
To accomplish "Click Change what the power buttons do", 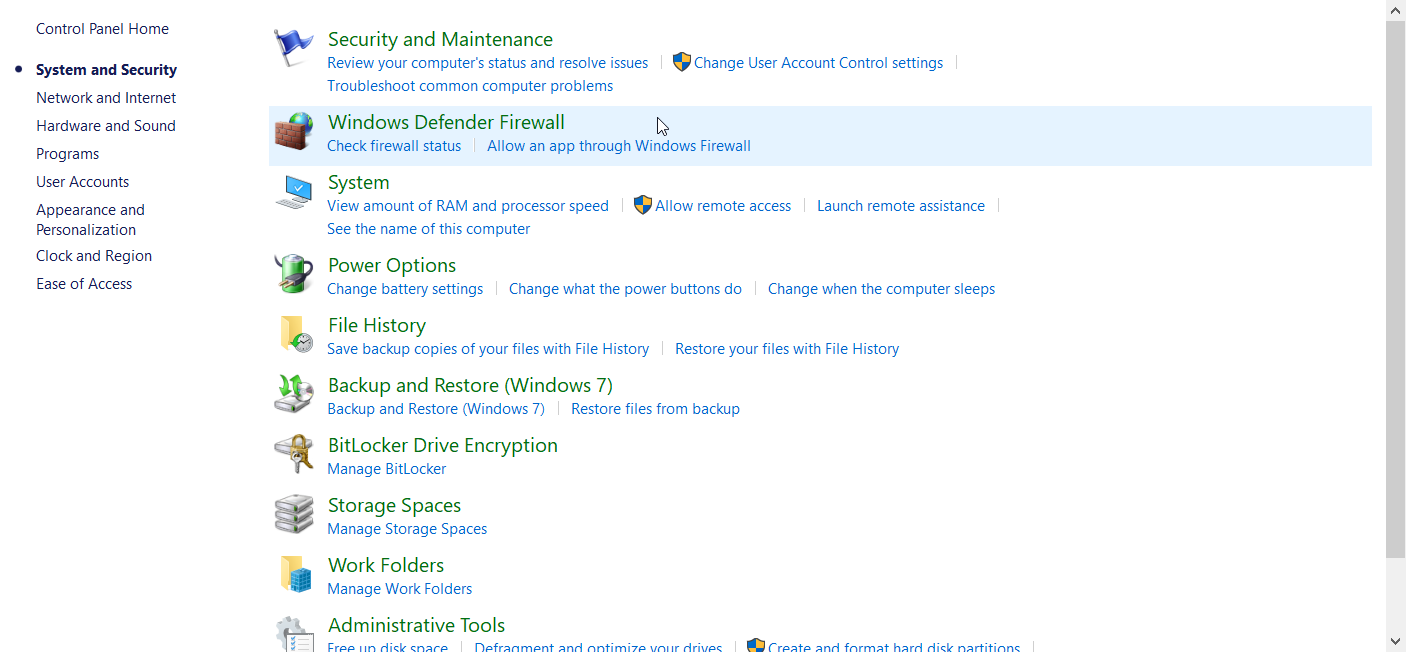I will tap(625, 289).
